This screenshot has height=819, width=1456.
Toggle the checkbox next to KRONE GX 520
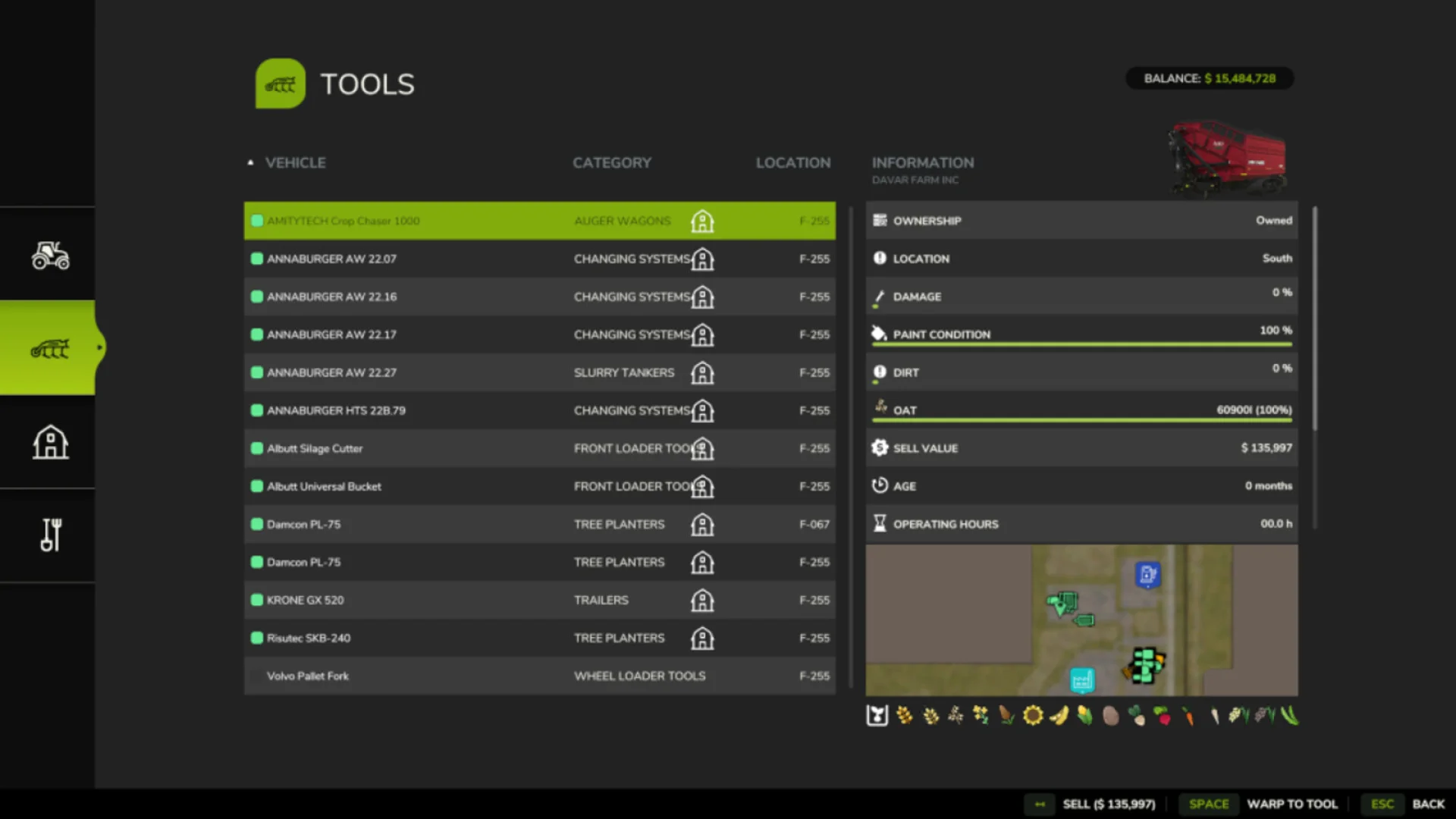tap(256, 600)
